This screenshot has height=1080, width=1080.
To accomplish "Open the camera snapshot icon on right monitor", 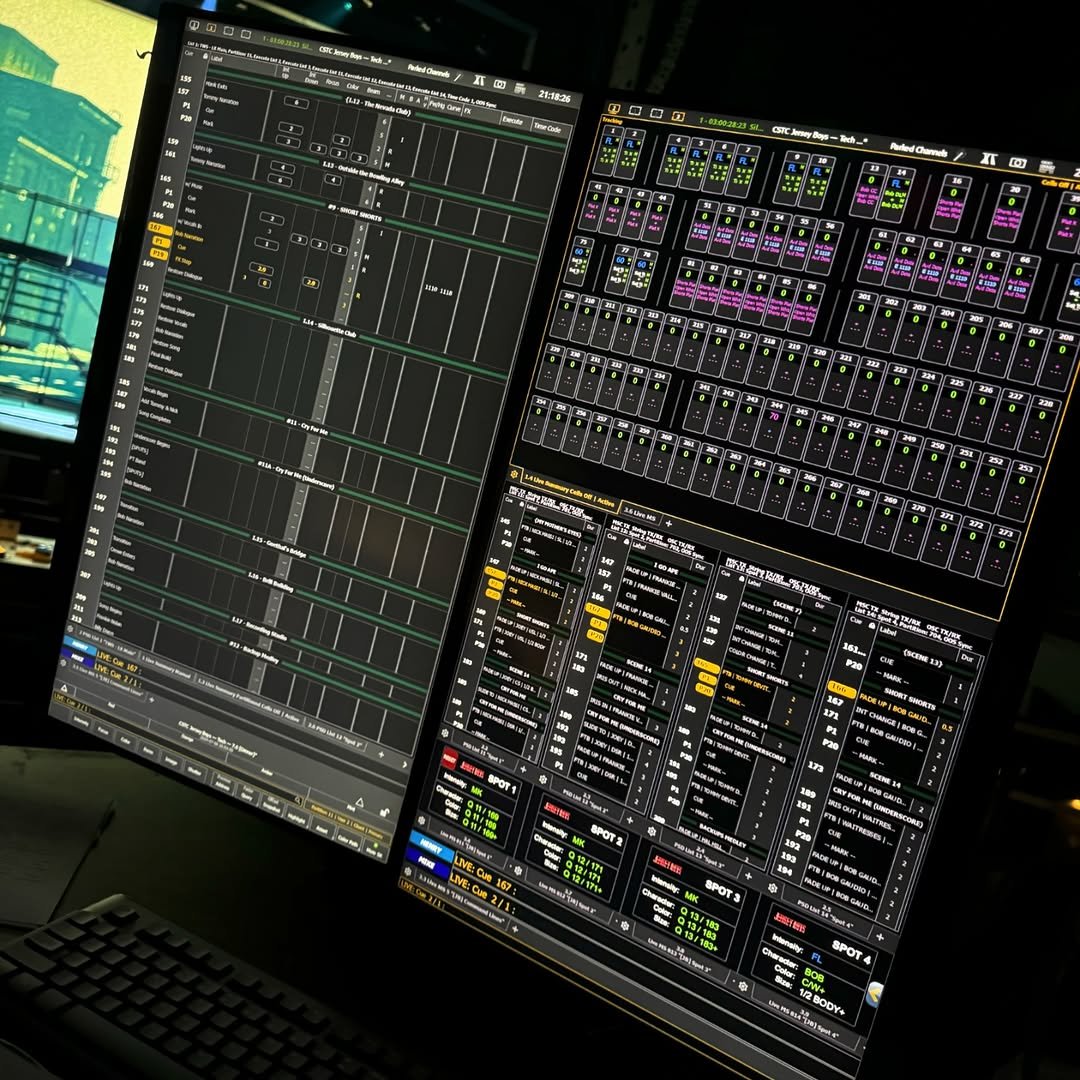I will point(1017,163).
